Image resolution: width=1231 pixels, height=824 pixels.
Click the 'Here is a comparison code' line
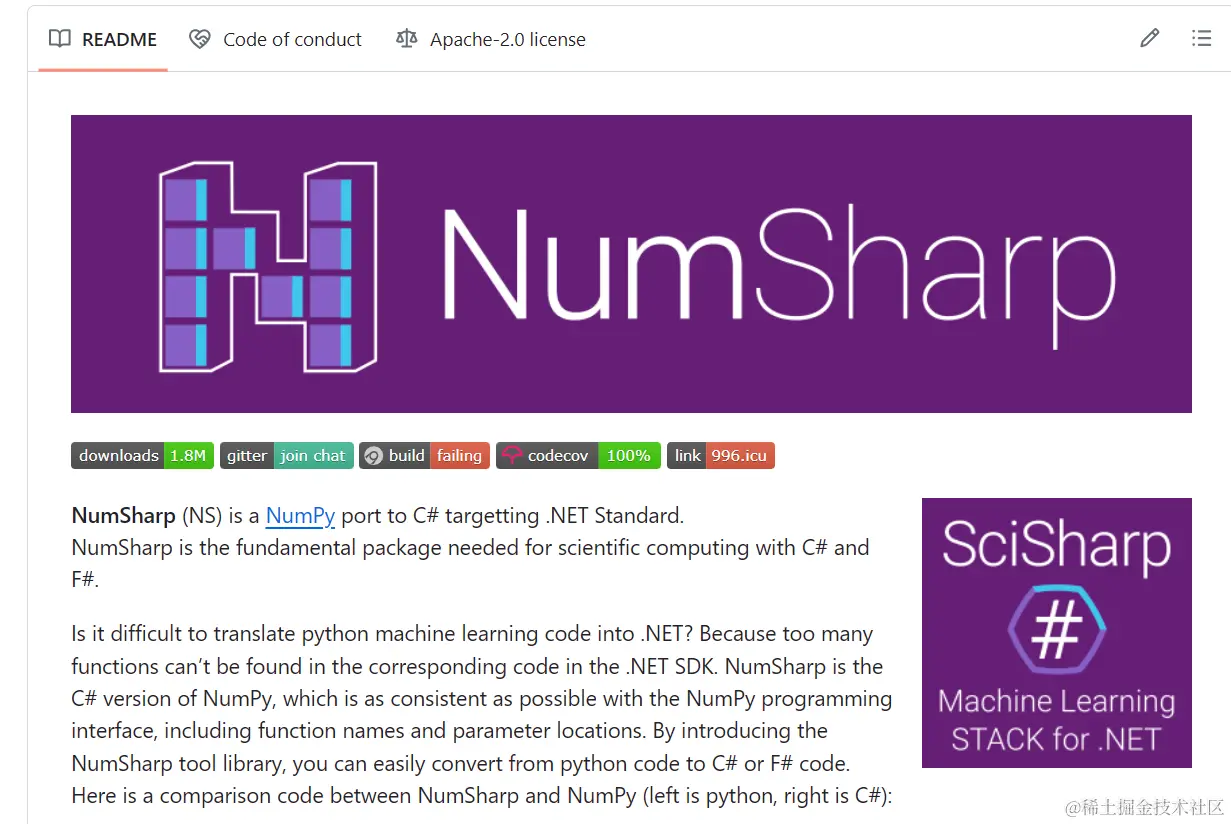(x=481, y=796)
